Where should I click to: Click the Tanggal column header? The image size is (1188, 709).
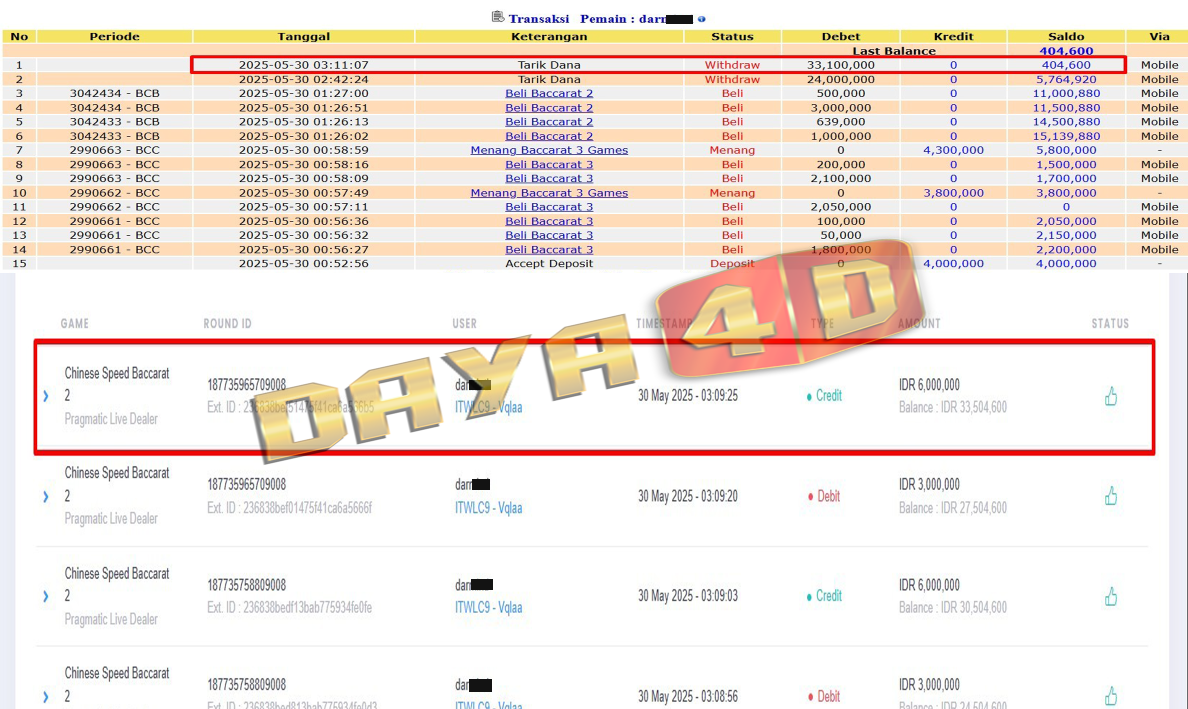(304, 36)
